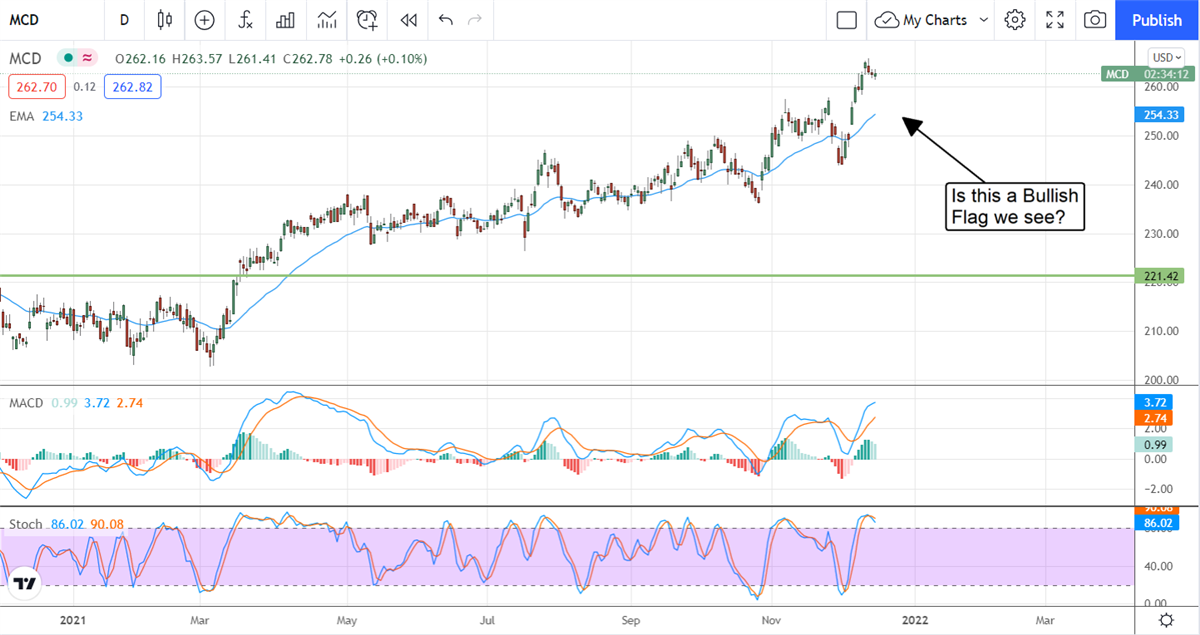Viewport: 1200px width, 635px height.
Task: Create an alert with the alarm clock icon
Action: click(367, 20)
